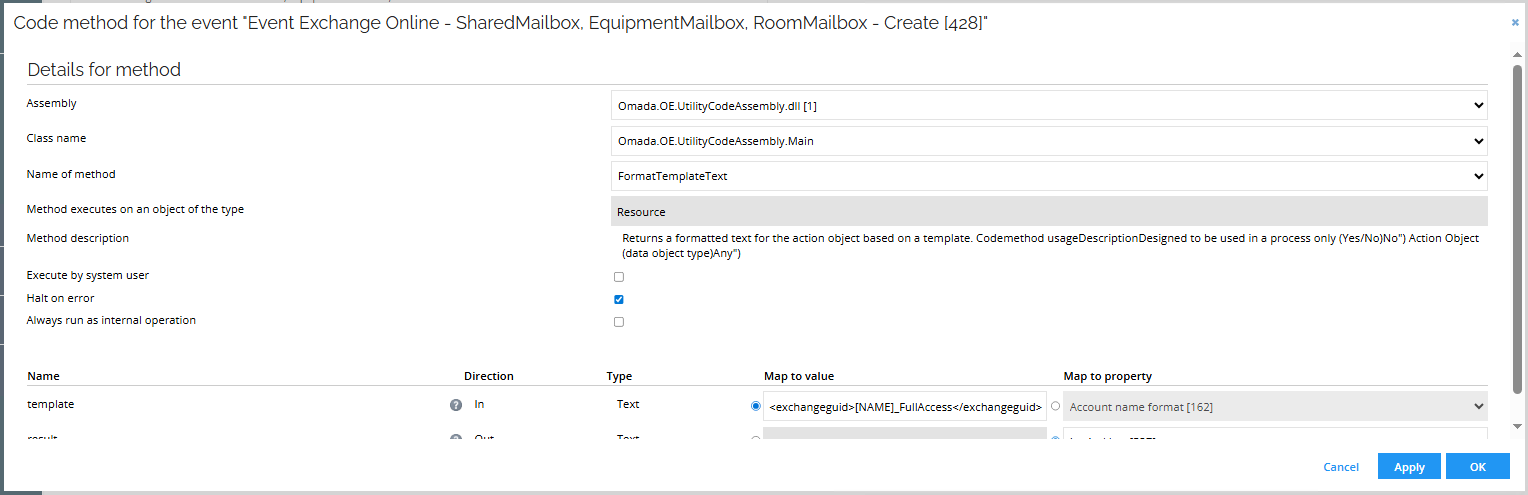Click the Cancel link
1528x495 pixels.
(x=1341, y=467)
